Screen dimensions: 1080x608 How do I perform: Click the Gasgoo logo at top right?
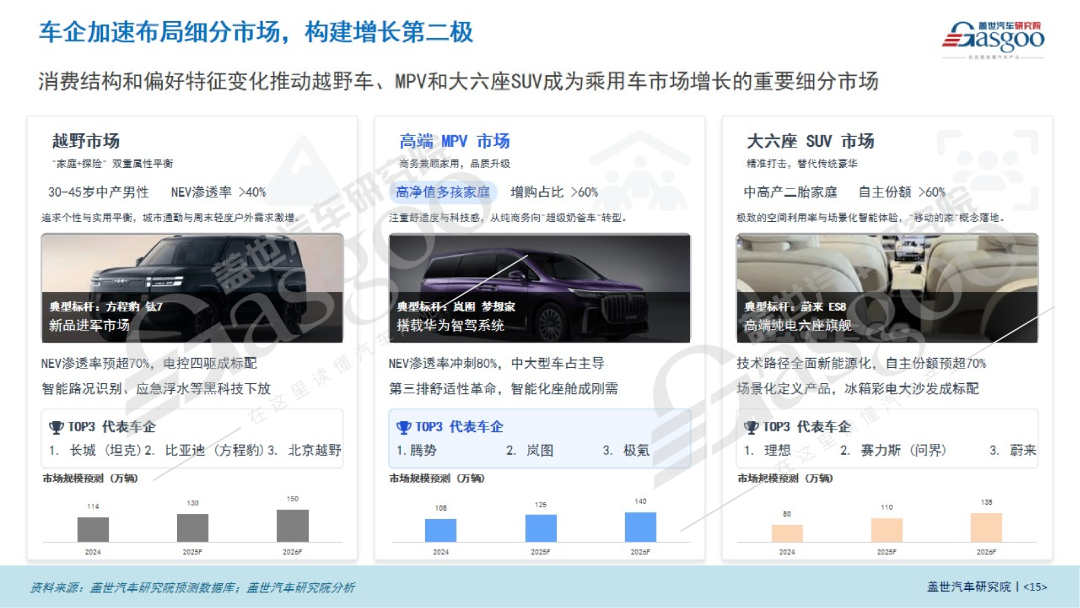(991, 38)
